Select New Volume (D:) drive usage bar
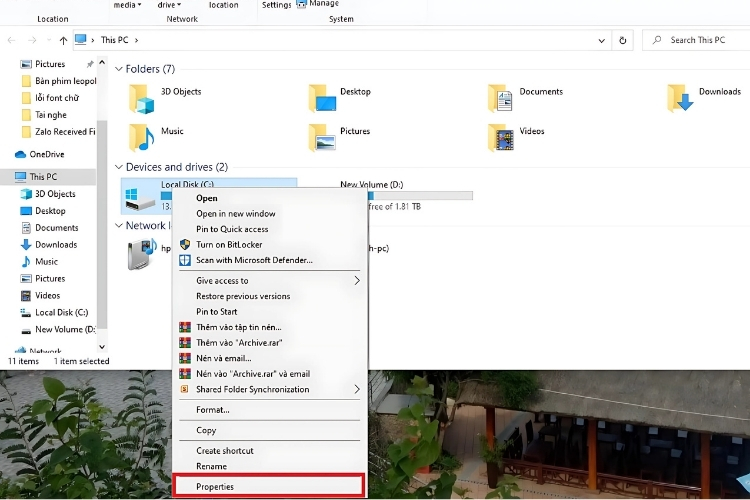 pos(406,196)
